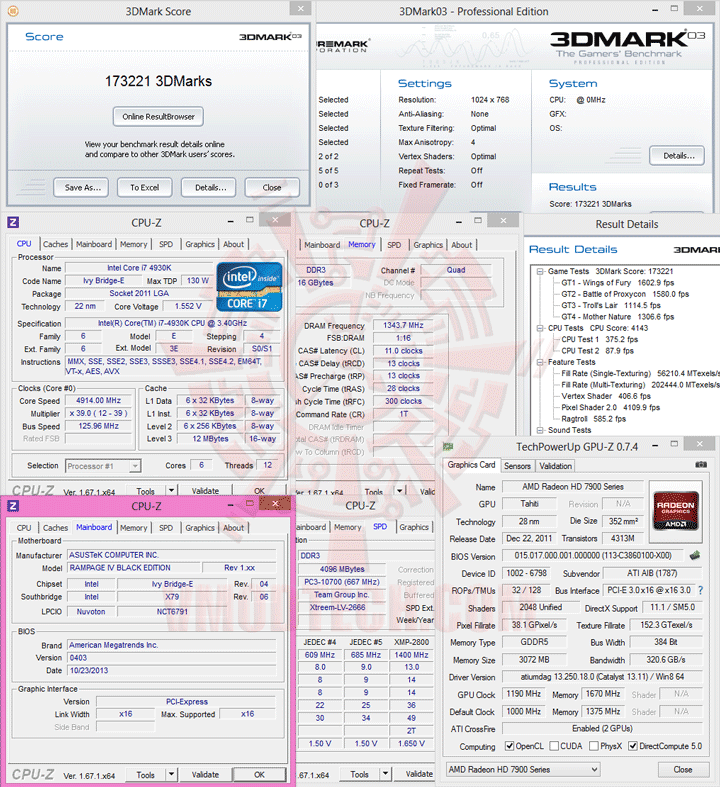Click the ATI CrossFire Enabled (2 GPUs) field
The width and height of the screenshot is (720, 787).
tap(602, 728)
